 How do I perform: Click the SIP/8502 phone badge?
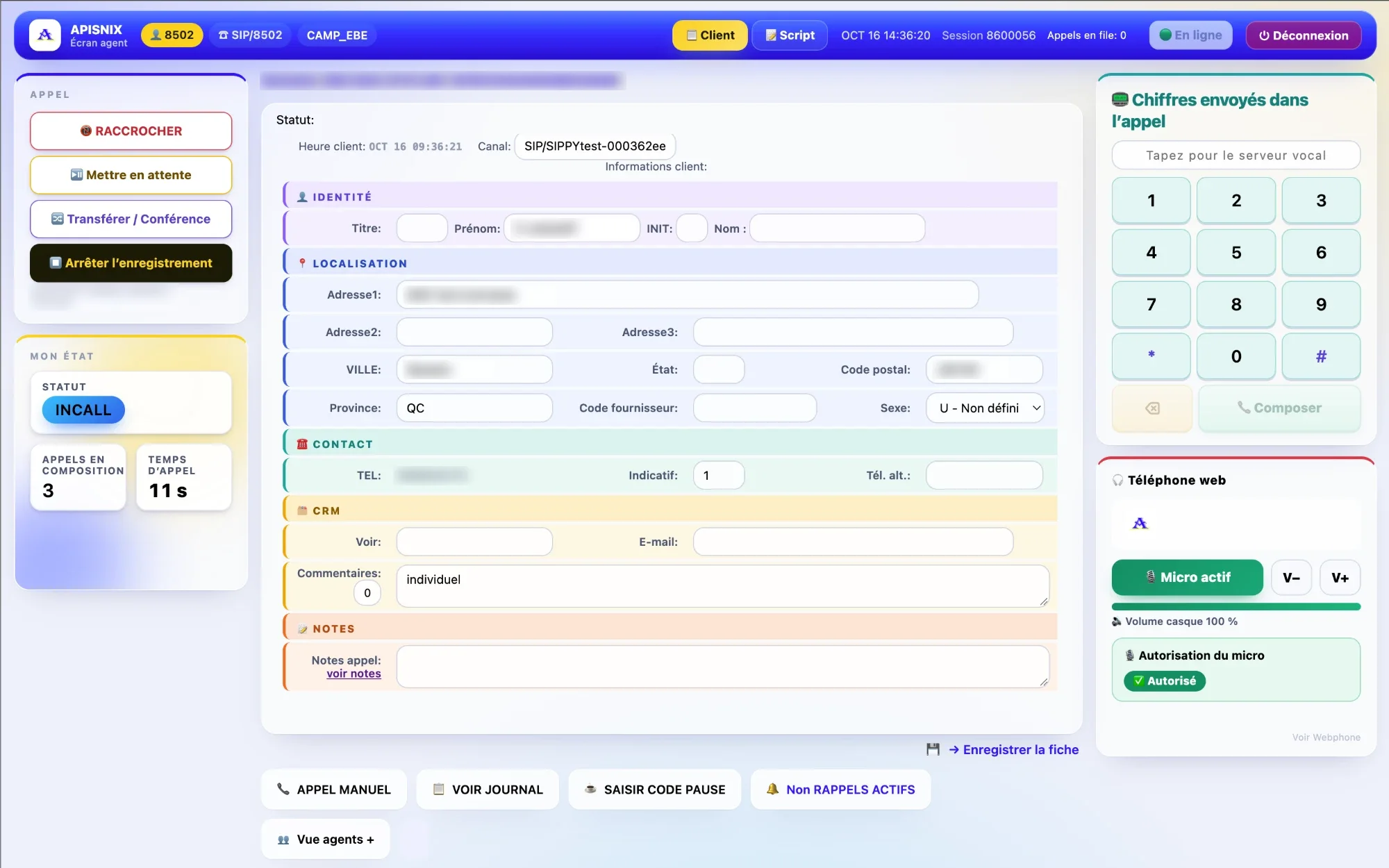[x=250, y=35]
